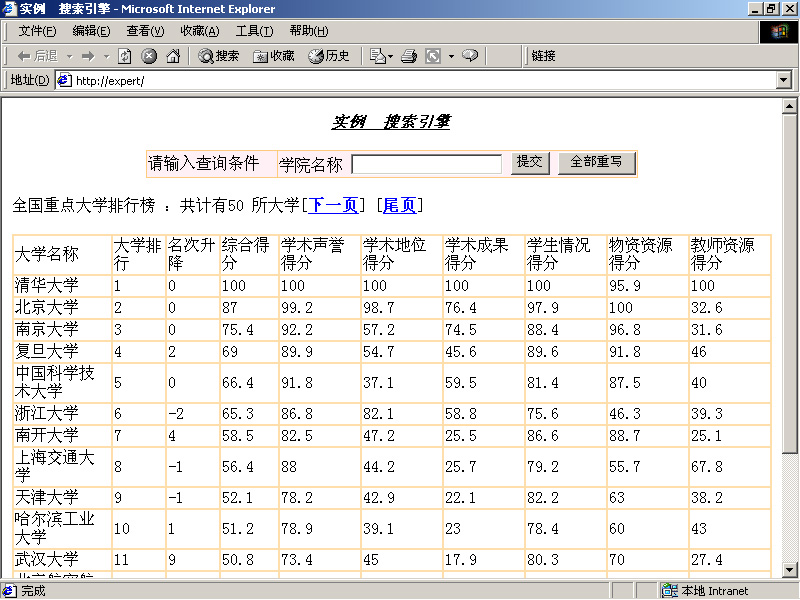Click the scrollbar up arrow
800x600 pixels.
coord(789,106)
